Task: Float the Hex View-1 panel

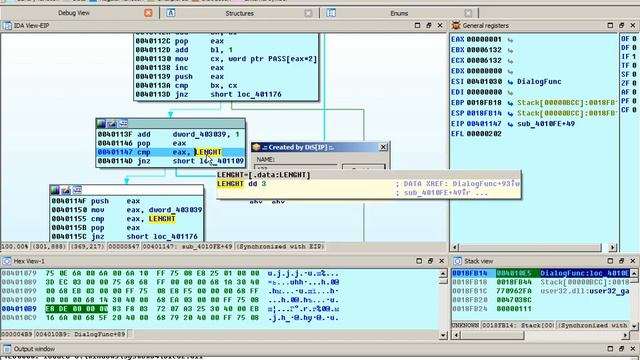Action: (x=430, y=261)
